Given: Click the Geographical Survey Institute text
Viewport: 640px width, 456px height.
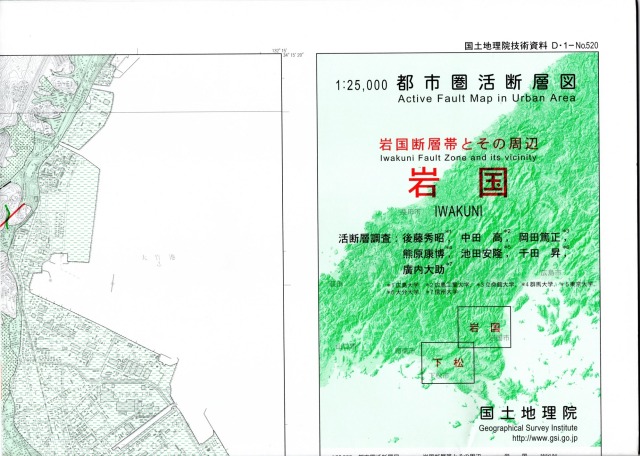Looking at the screenshot, I should click(528, 428).
